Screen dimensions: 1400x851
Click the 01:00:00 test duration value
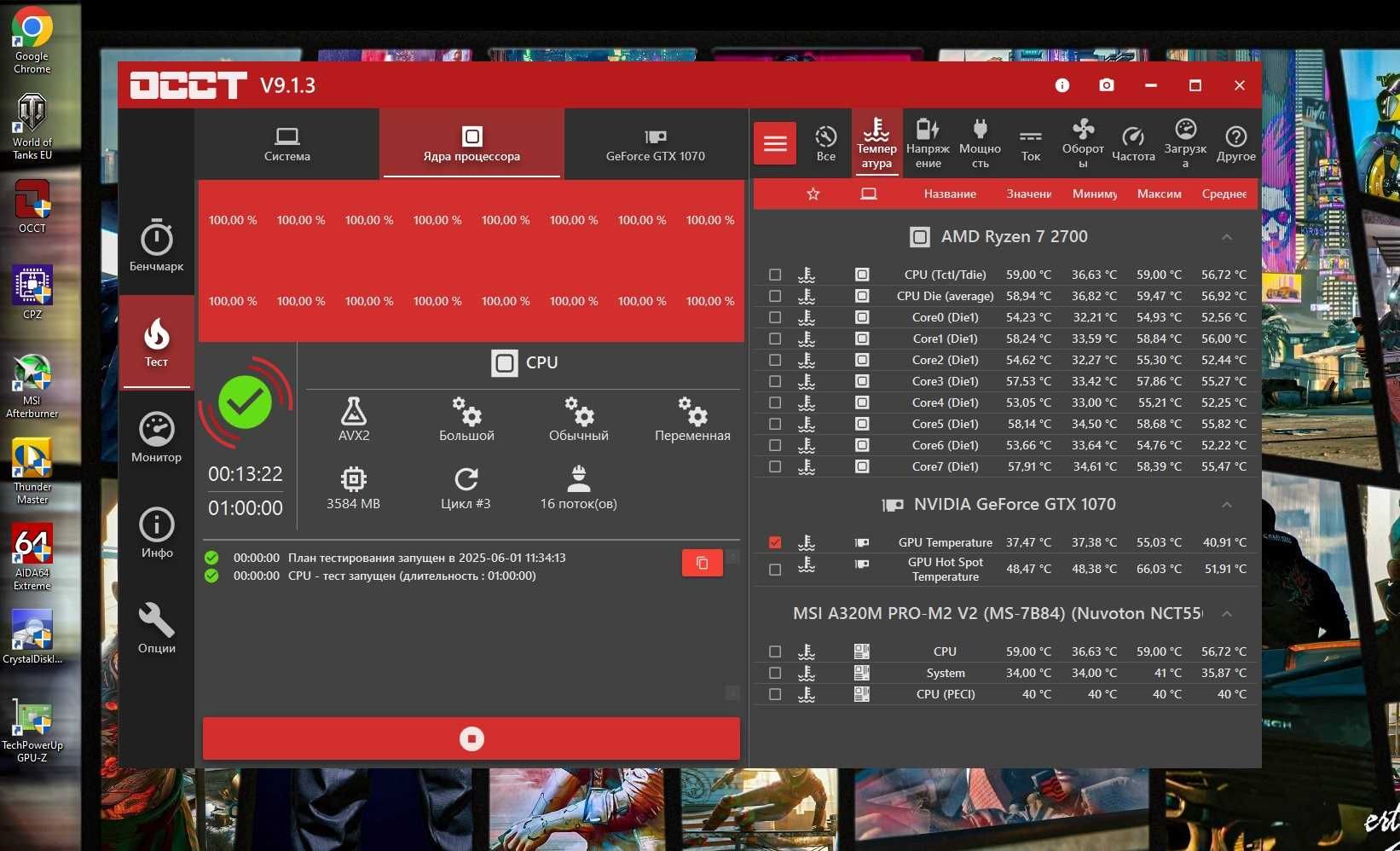pos(246,508)
